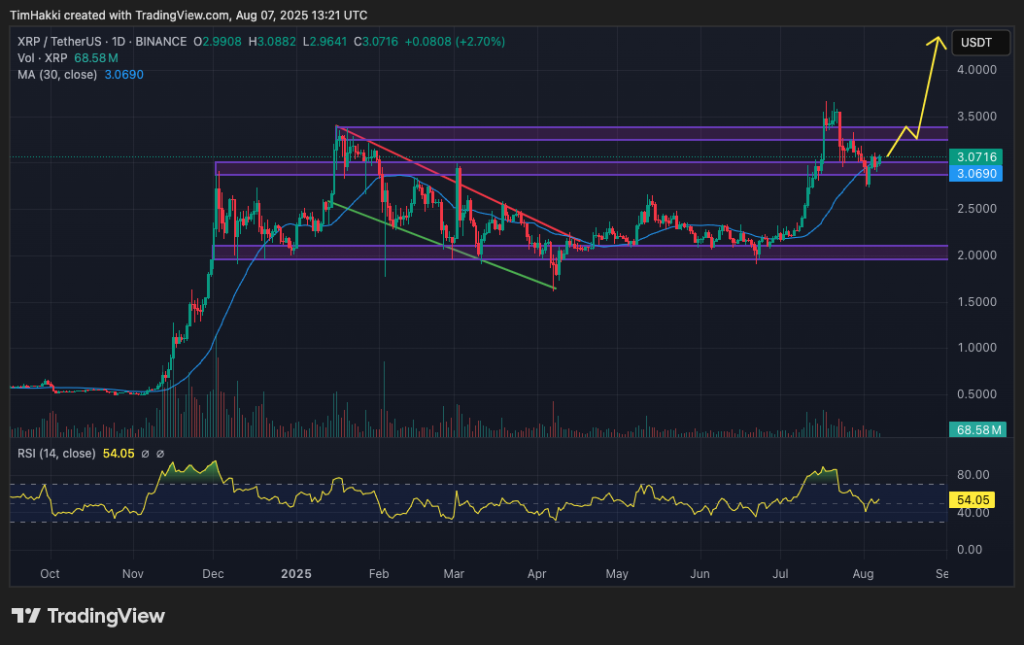The width and height of the screenshot is (1024, 645).
Task: Click the blue 3.0690 moving average tag
Action: tap(976, 172)
